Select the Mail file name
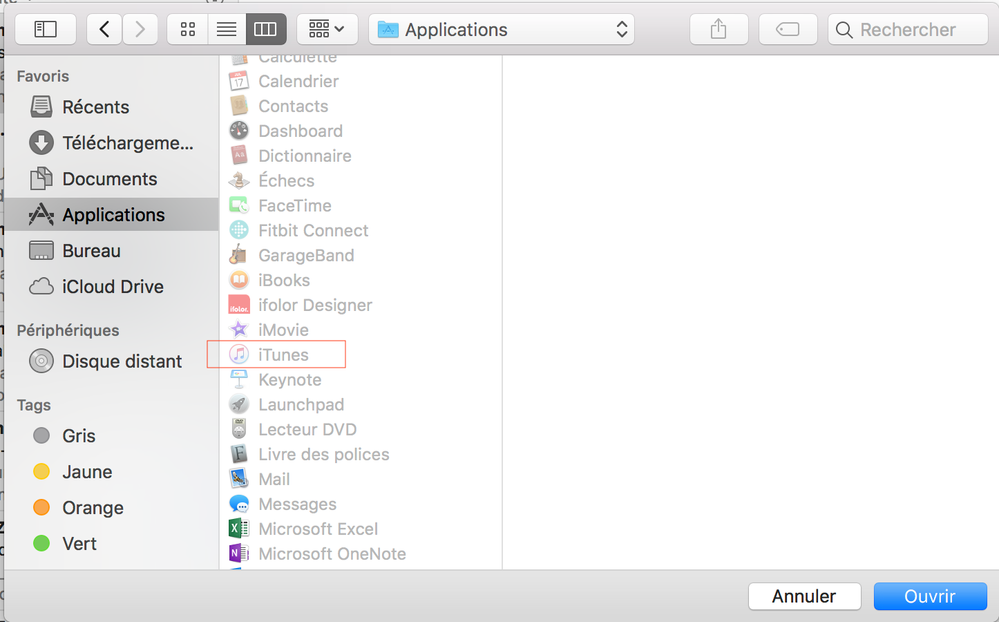 tap(274, 479)
